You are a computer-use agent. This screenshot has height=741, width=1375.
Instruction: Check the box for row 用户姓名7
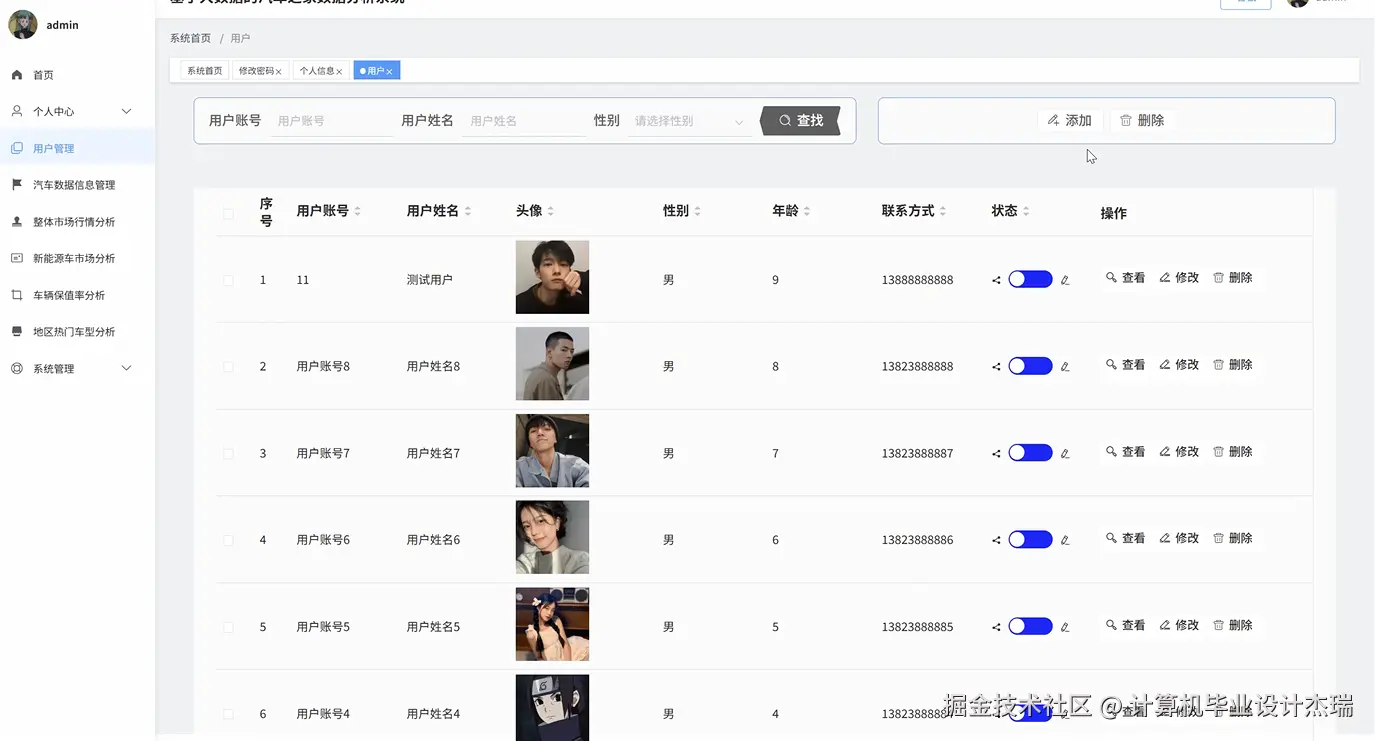point(228,453)
